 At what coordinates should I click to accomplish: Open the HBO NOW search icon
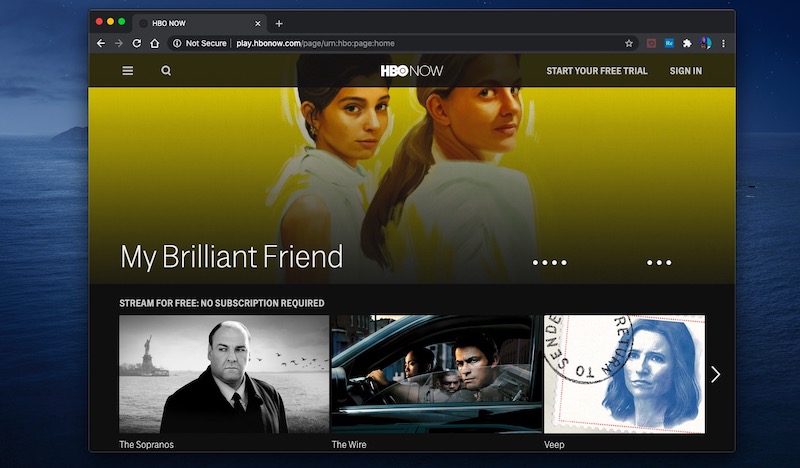166,70
